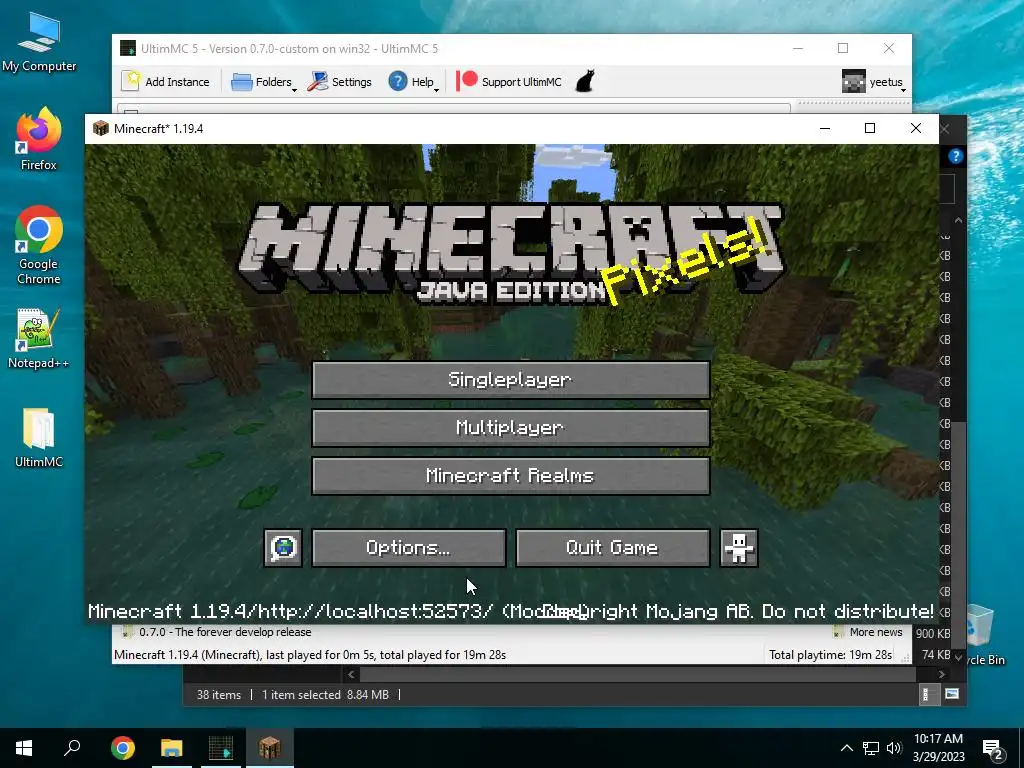Click the '900 KB' file size cell

(933, 633)
